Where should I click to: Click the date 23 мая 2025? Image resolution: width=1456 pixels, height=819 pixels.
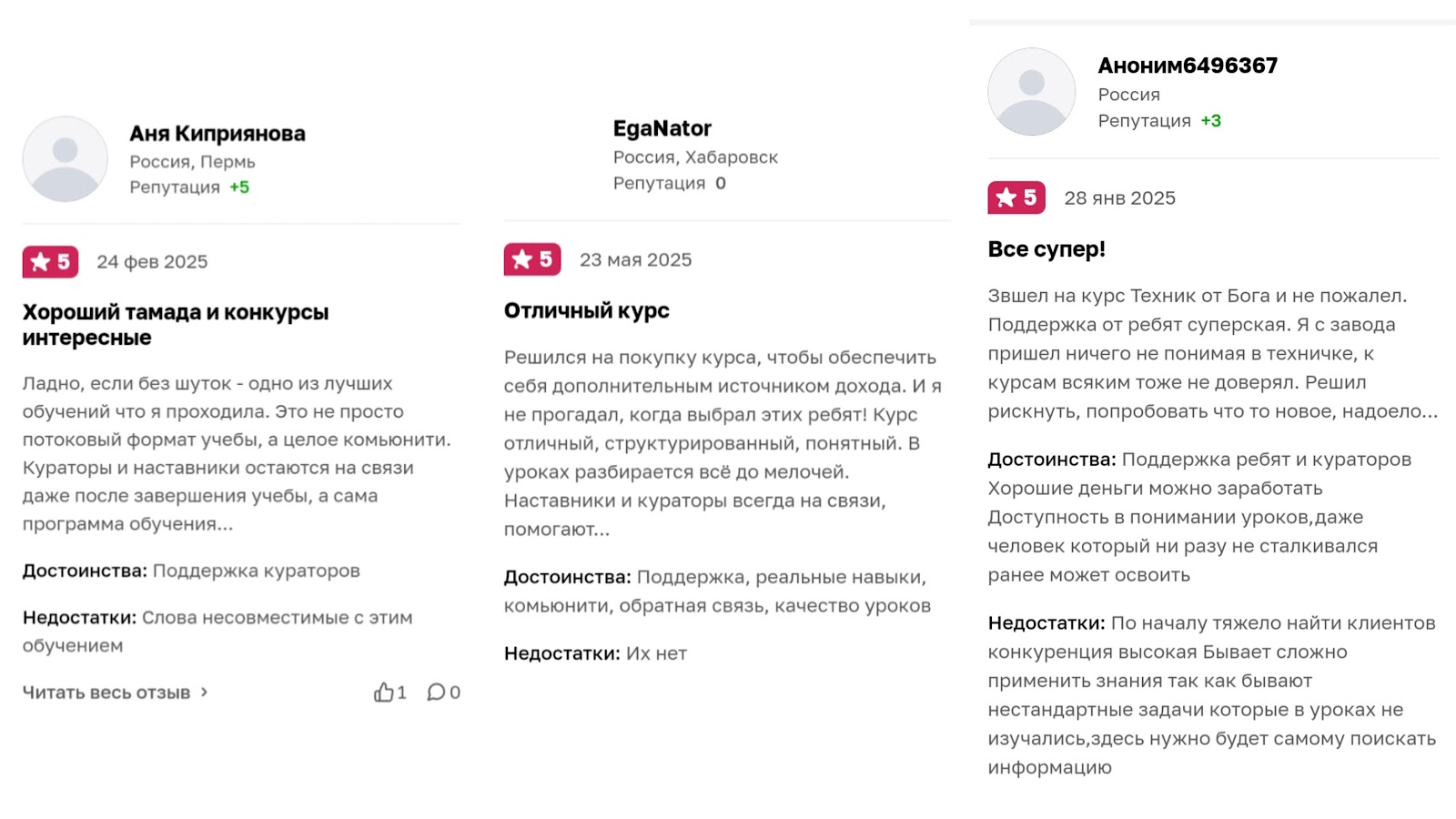pos(637,259)
